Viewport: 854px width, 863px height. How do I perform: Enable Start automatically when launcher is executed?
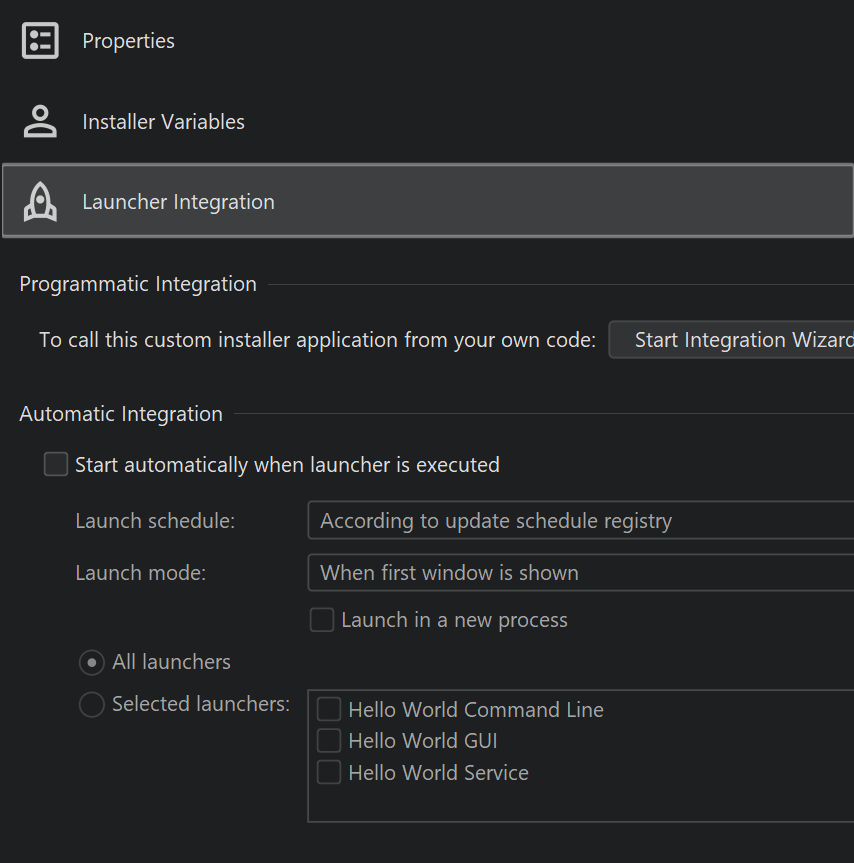click(57, 465)
